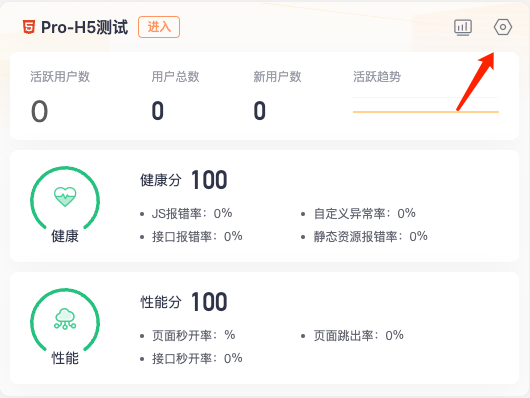Open the monitor dashboard chart icon
Image resolution: width=530 pixels, height=398 pixels.
tap(463, 27)
